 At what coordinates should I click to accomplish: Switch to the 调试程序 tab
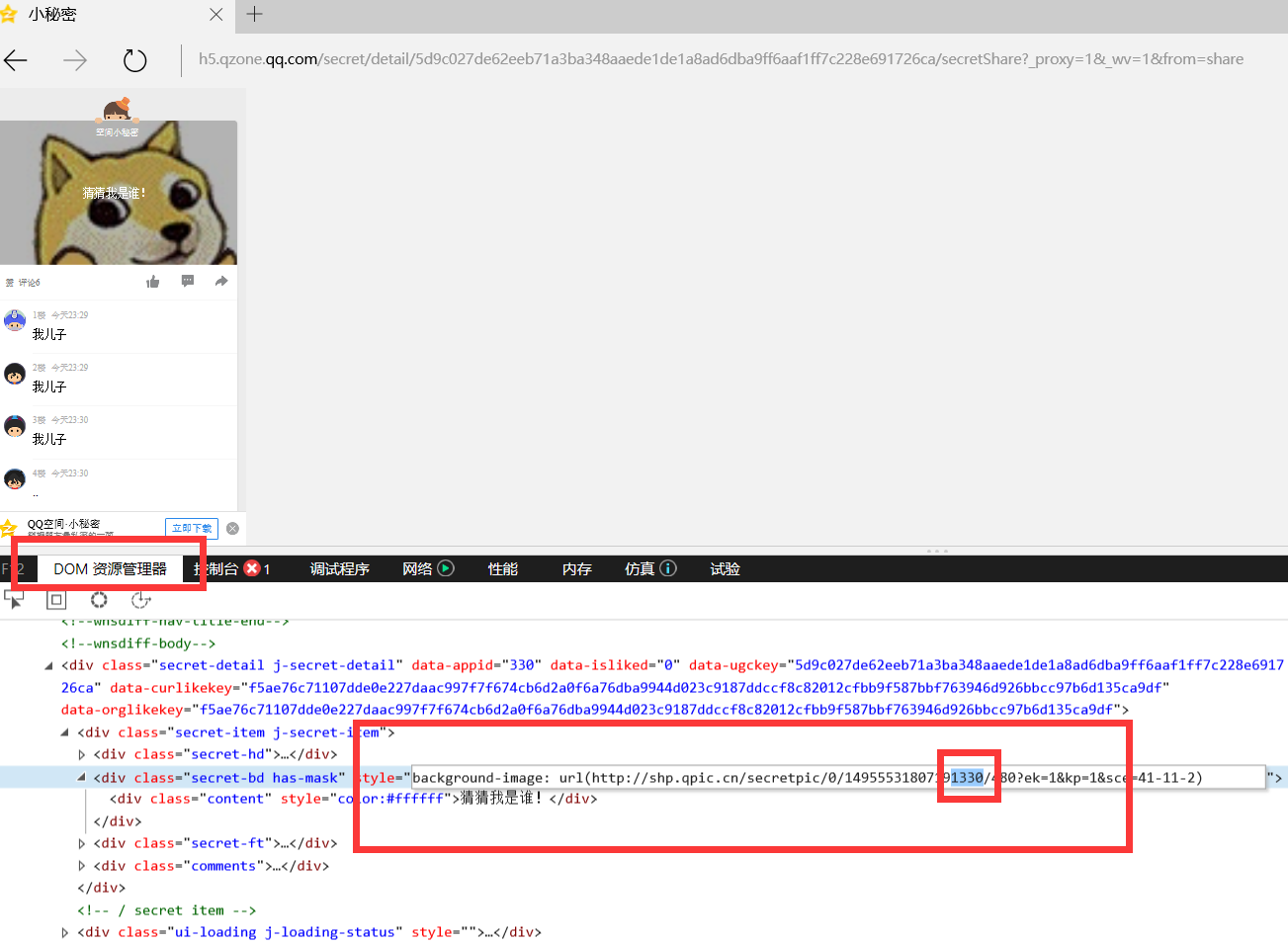coord(339,568)
